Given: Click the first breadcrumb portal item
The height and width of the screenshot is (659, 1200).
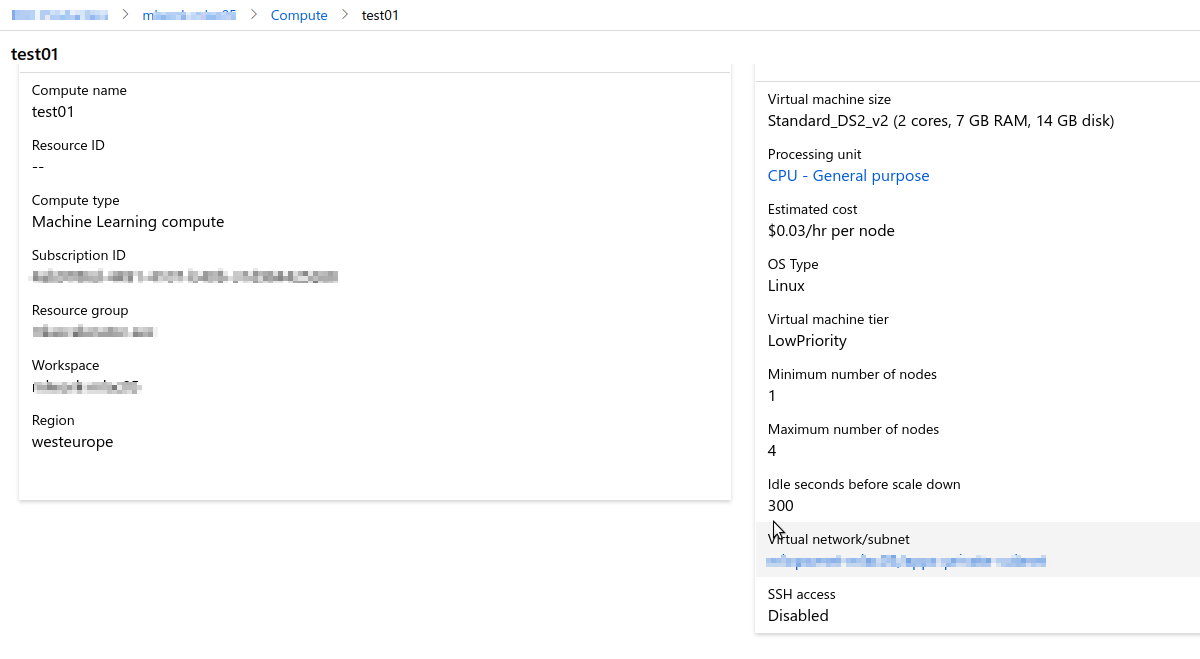Looking at the screenshot, I should pos(60,15).
